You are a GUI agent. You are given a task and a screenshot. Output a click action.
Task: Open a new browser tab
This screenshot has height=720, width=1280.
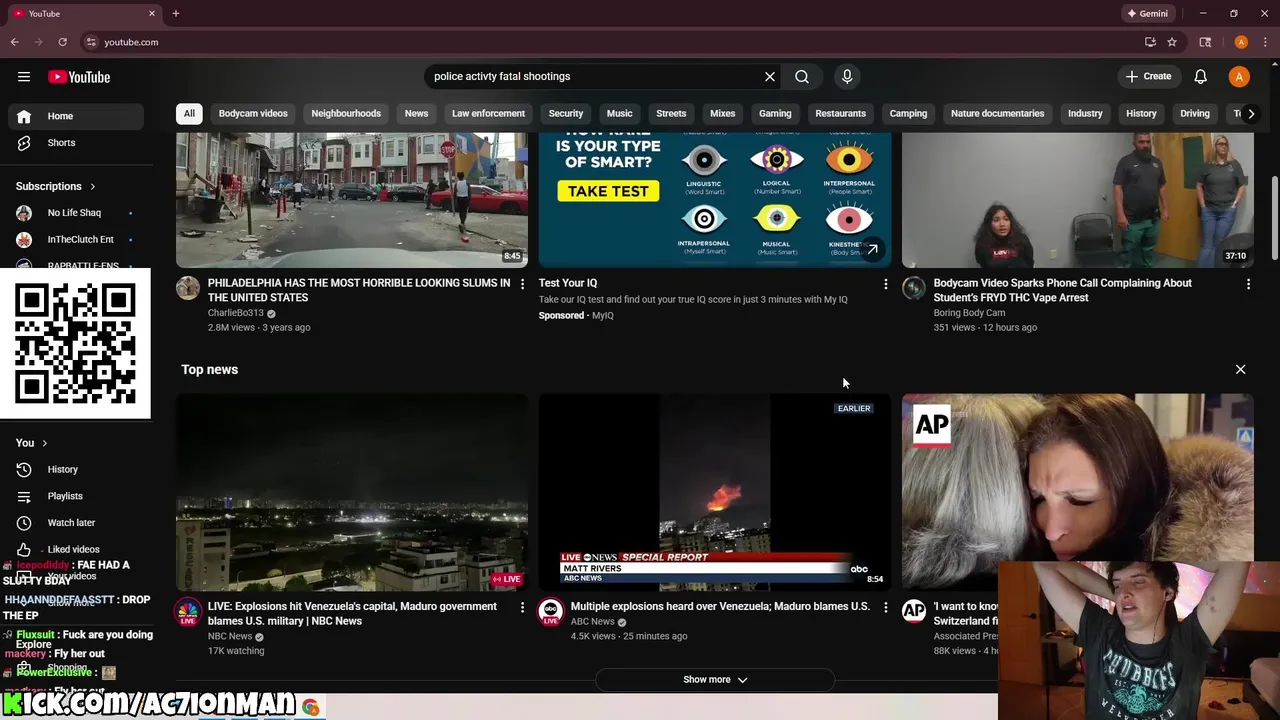(x=175, y=14)
